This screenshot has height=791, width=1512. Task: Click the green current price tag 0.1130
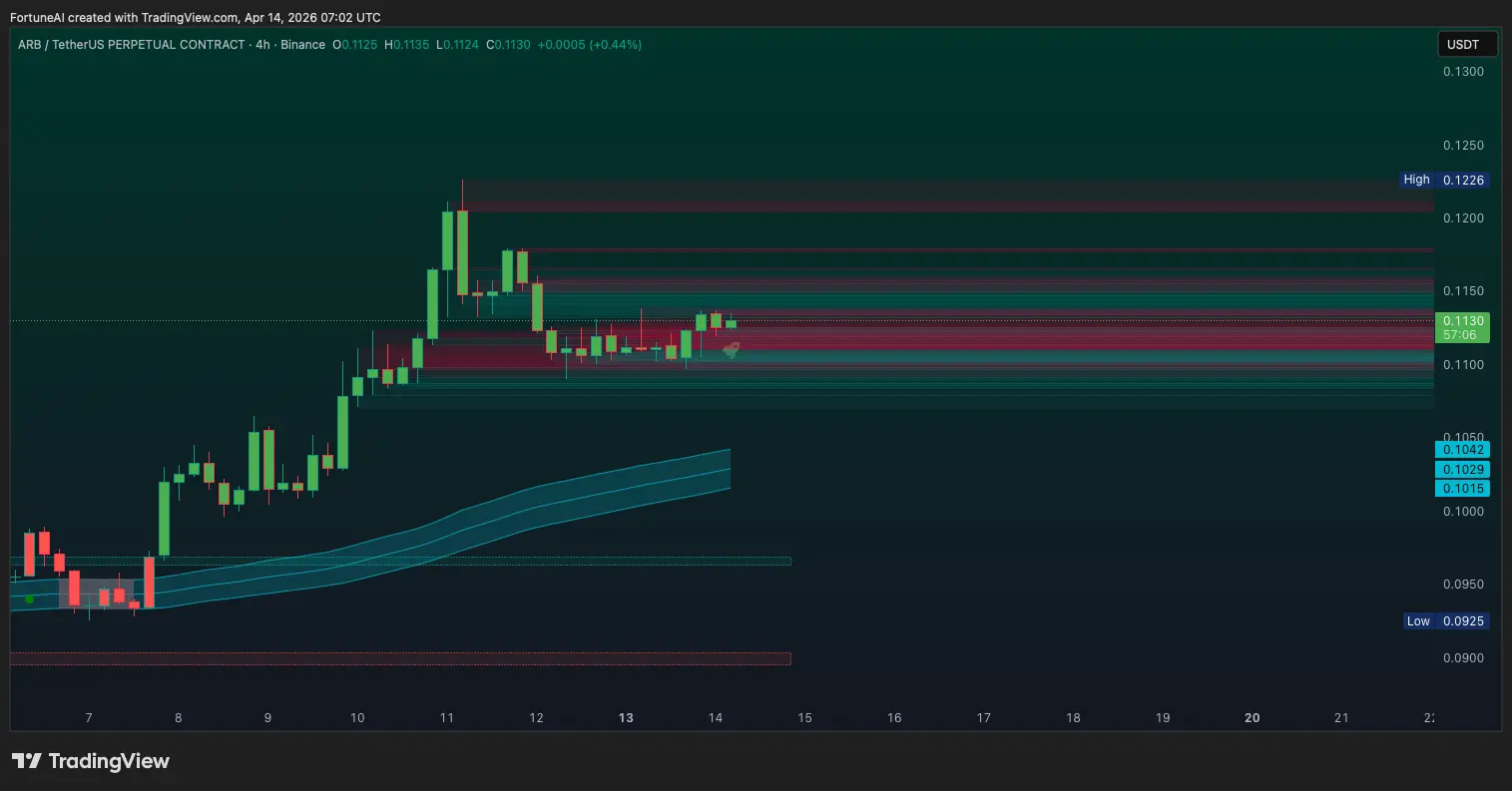(x=1462, y=320)
